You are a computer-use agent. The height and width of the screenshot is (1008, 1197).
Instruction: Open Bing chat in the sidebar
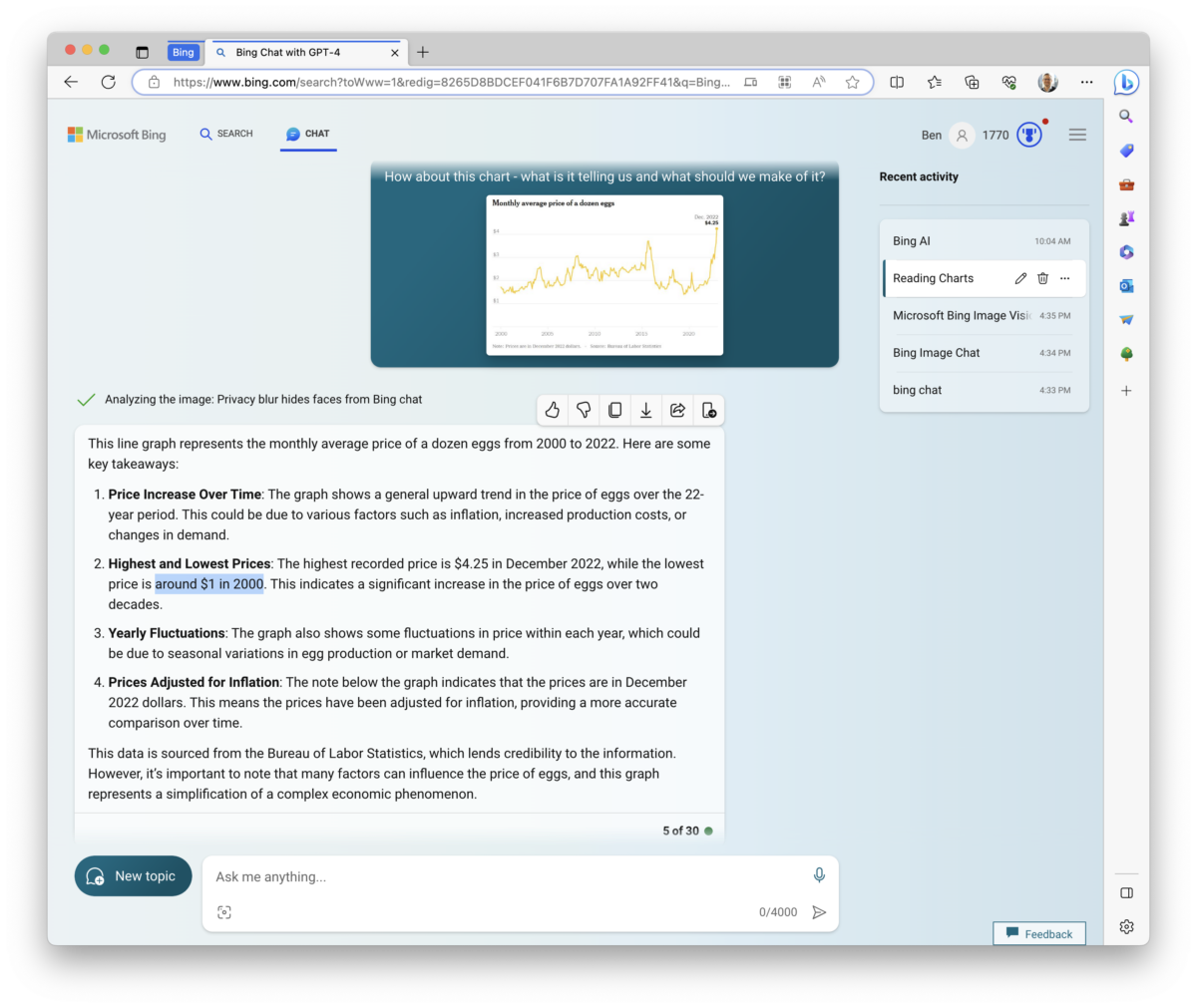click(1125, 83)
